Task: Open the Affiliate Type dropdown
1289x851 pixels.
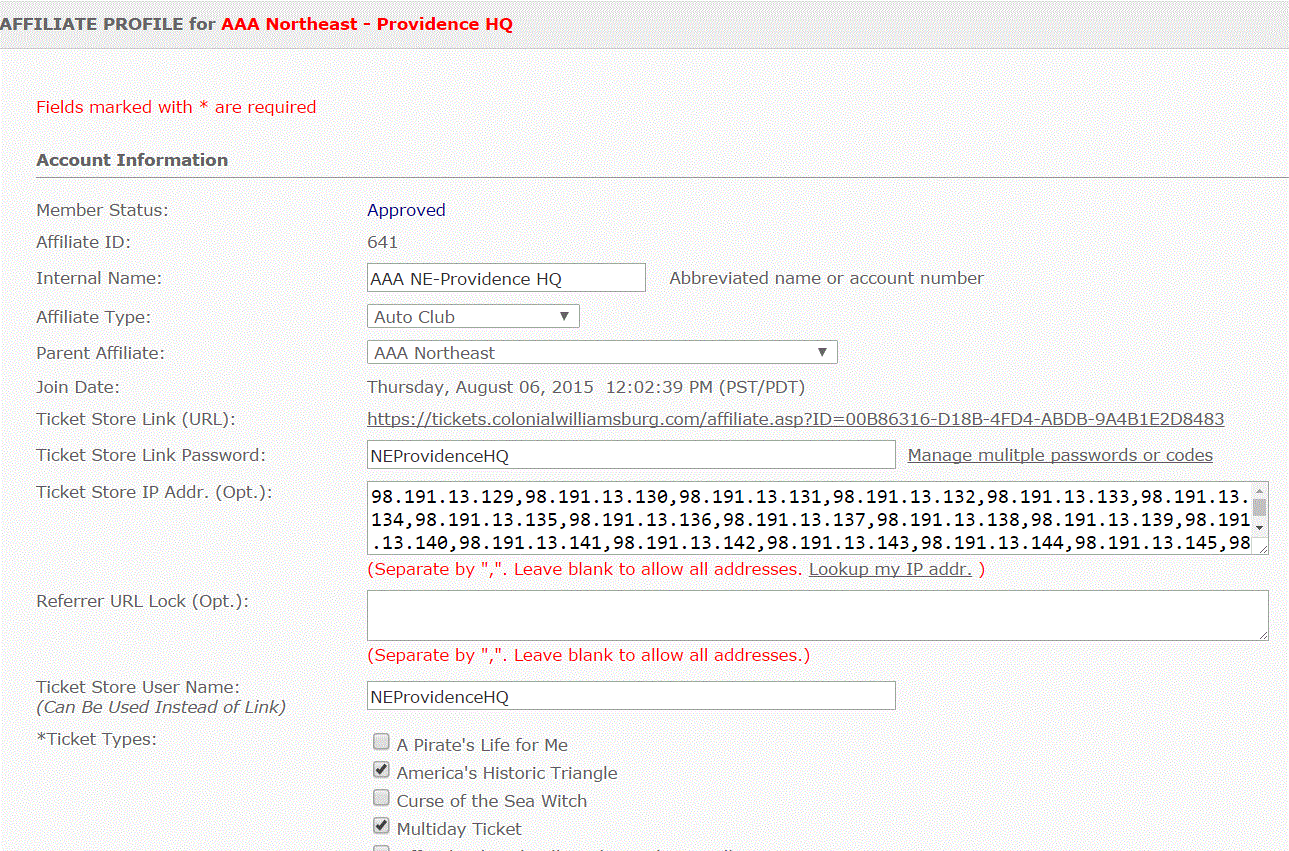Action: pyautogui.click(x=473, y=317)
